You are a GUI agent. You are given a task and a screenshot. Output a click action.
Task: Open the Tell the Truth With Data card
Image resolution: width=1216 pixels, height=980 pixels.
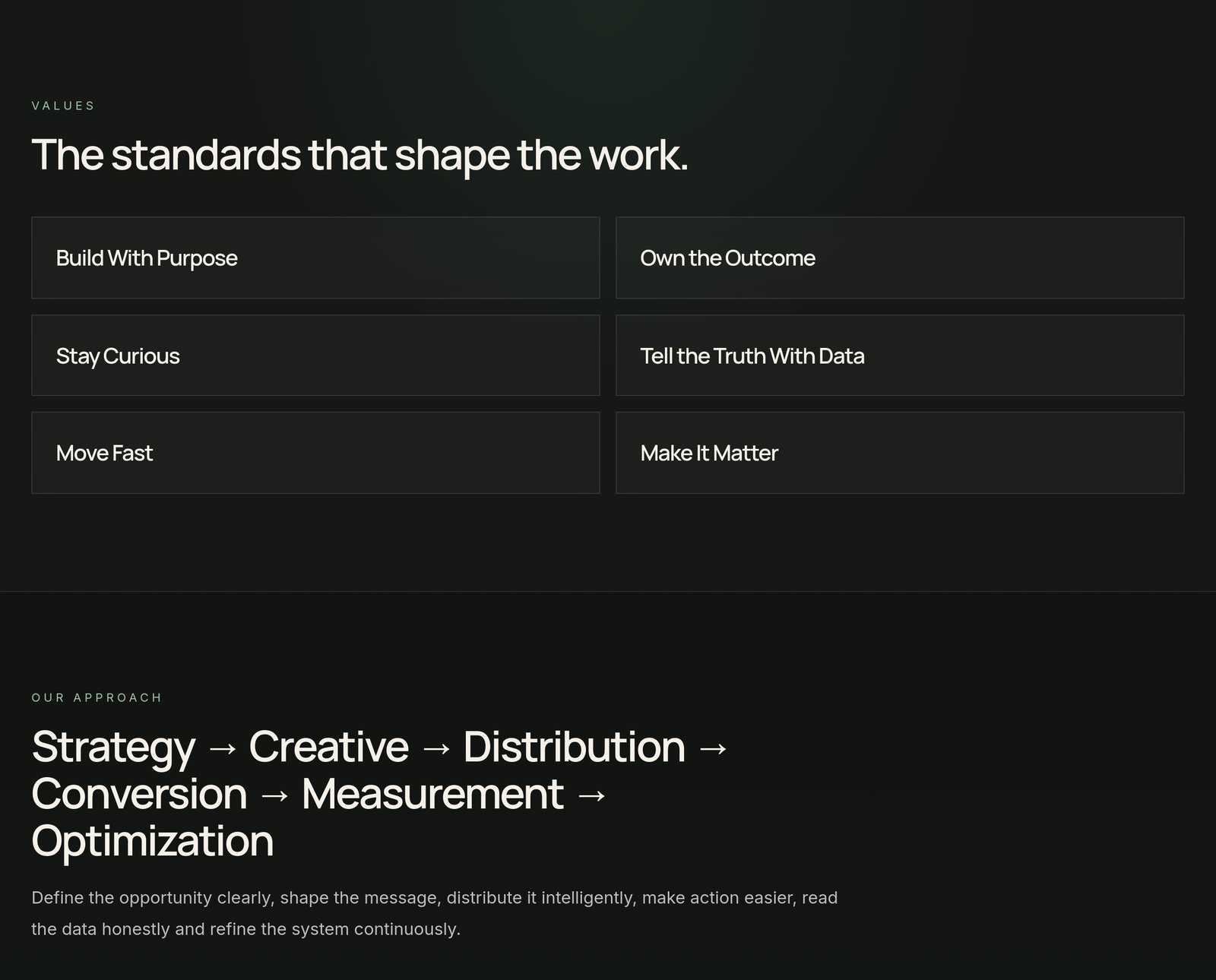(x=900, y=356)
